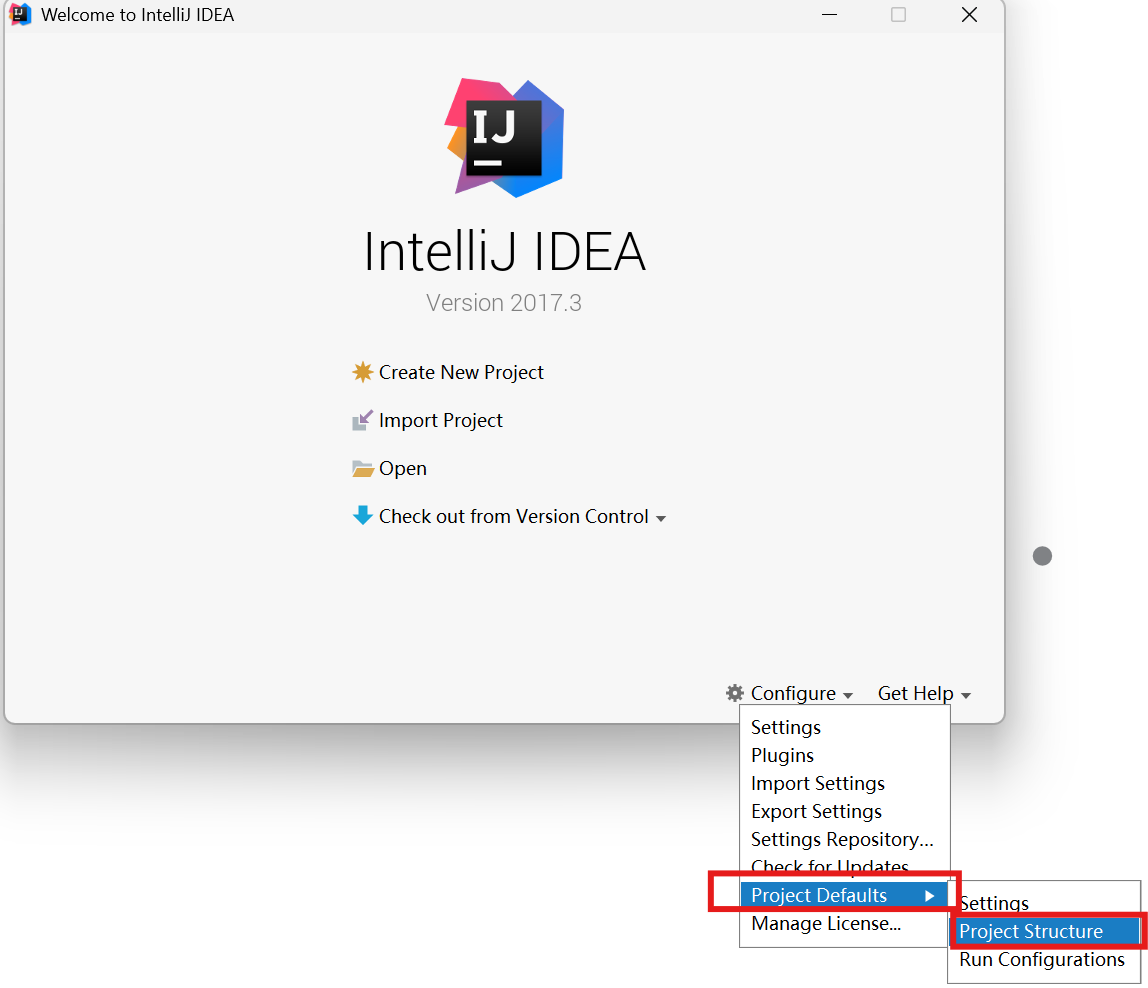The height and width of the screenshot is (988, 1148).
Task: Choose Settings in Project Defaults submenu
Action: [1044, 903]
